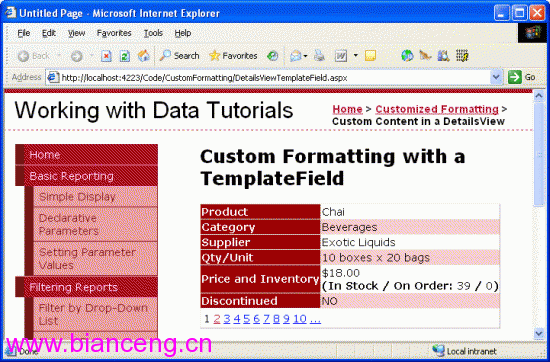
Task: Open Setting Parameter Values menu item
Action: (95, 259)
